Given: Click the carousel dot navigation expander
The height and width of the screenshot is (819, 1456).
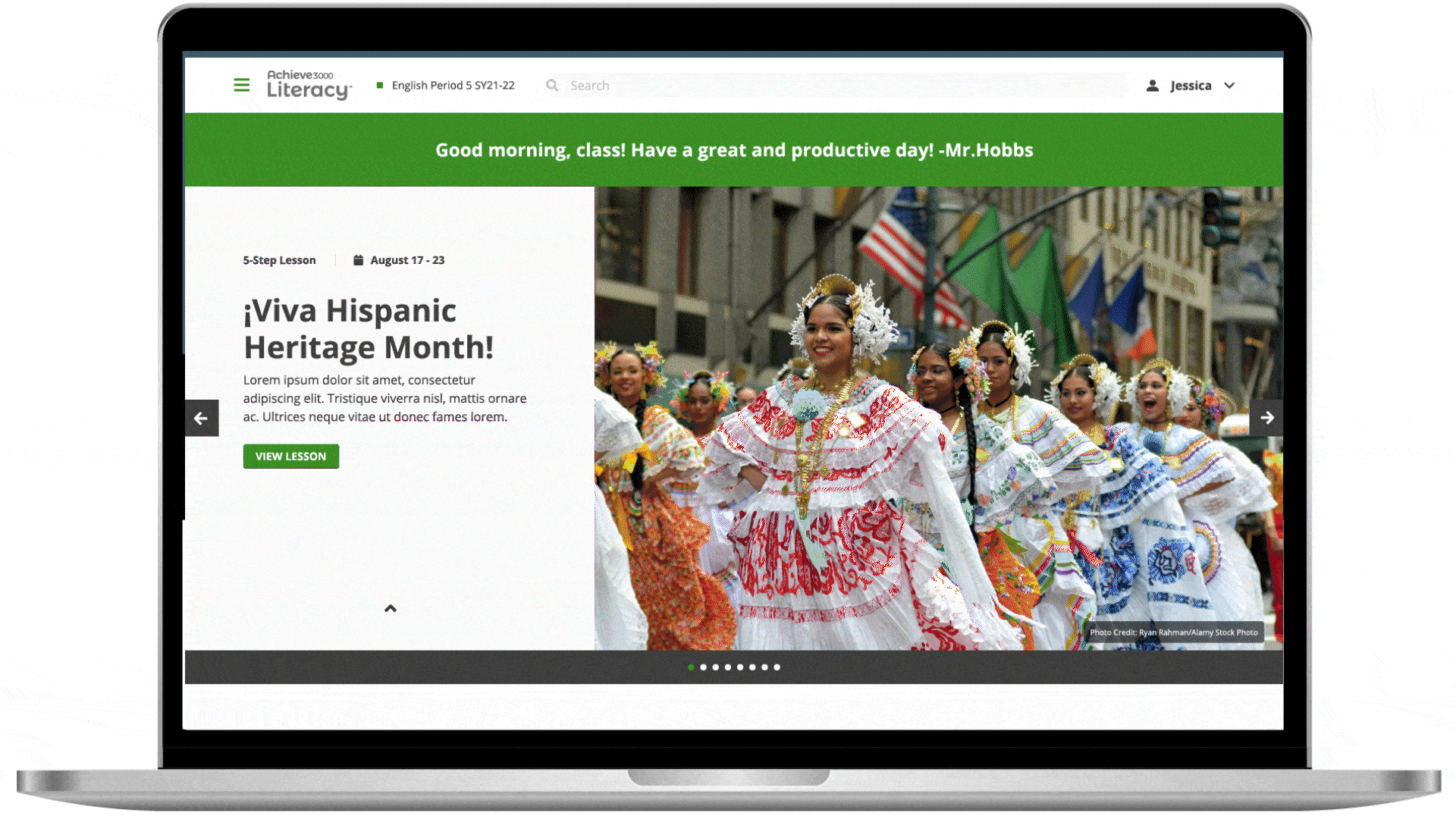Looking at the screenshot, I should pyautogui.click(x=390, y=608).
